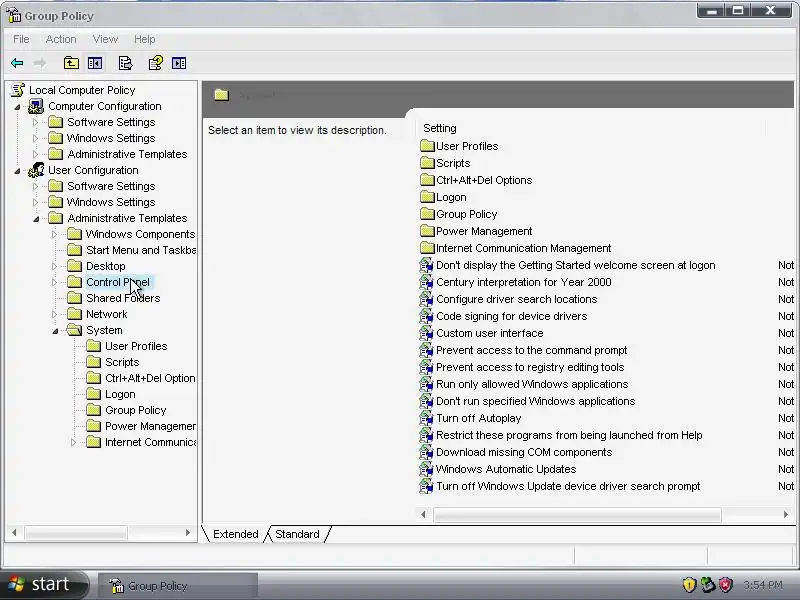800x600 pixels.
Task: Click the Export List toolbar icon
Action: (125, 63)
